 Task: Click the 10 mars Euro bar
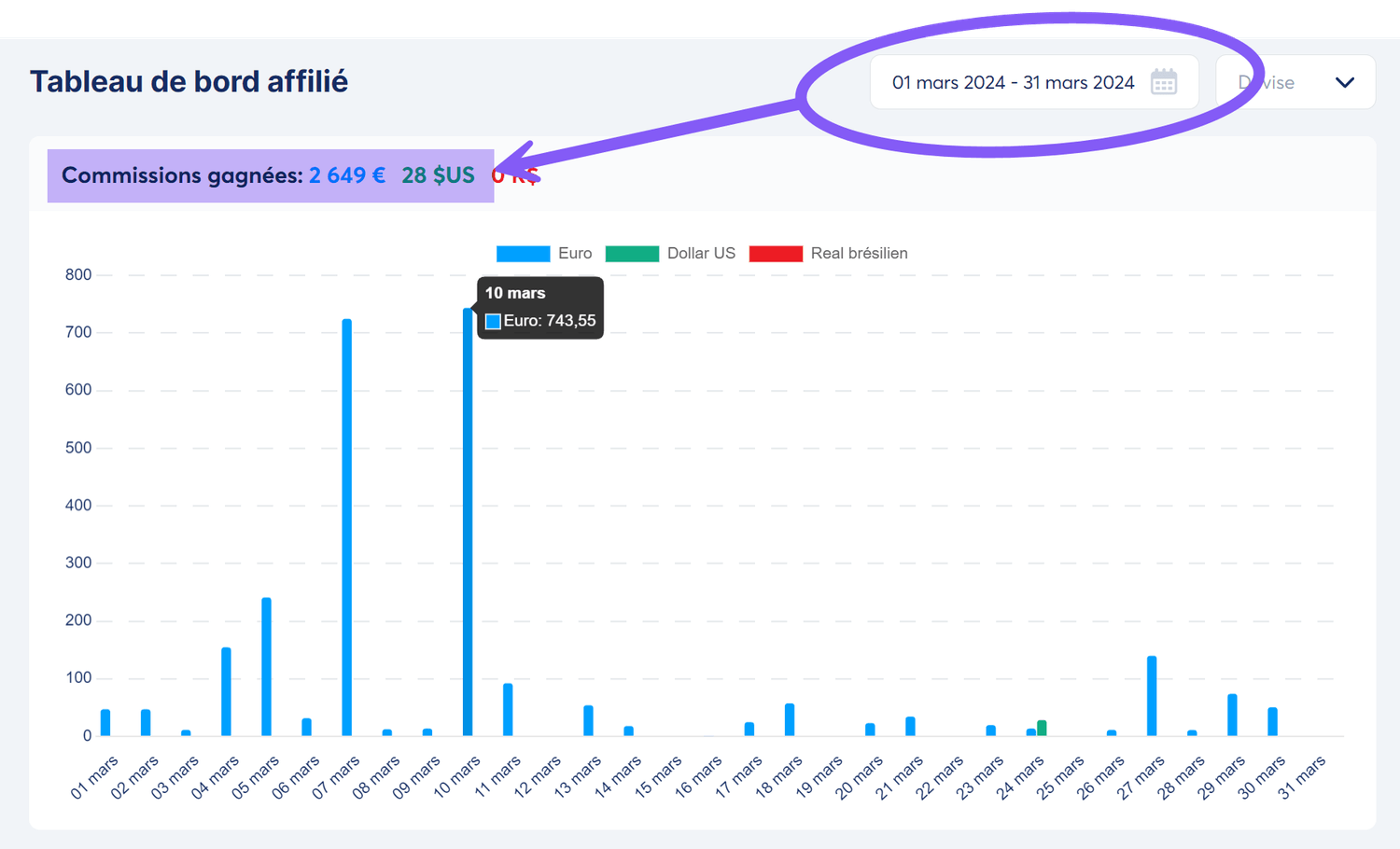(468, 522)
